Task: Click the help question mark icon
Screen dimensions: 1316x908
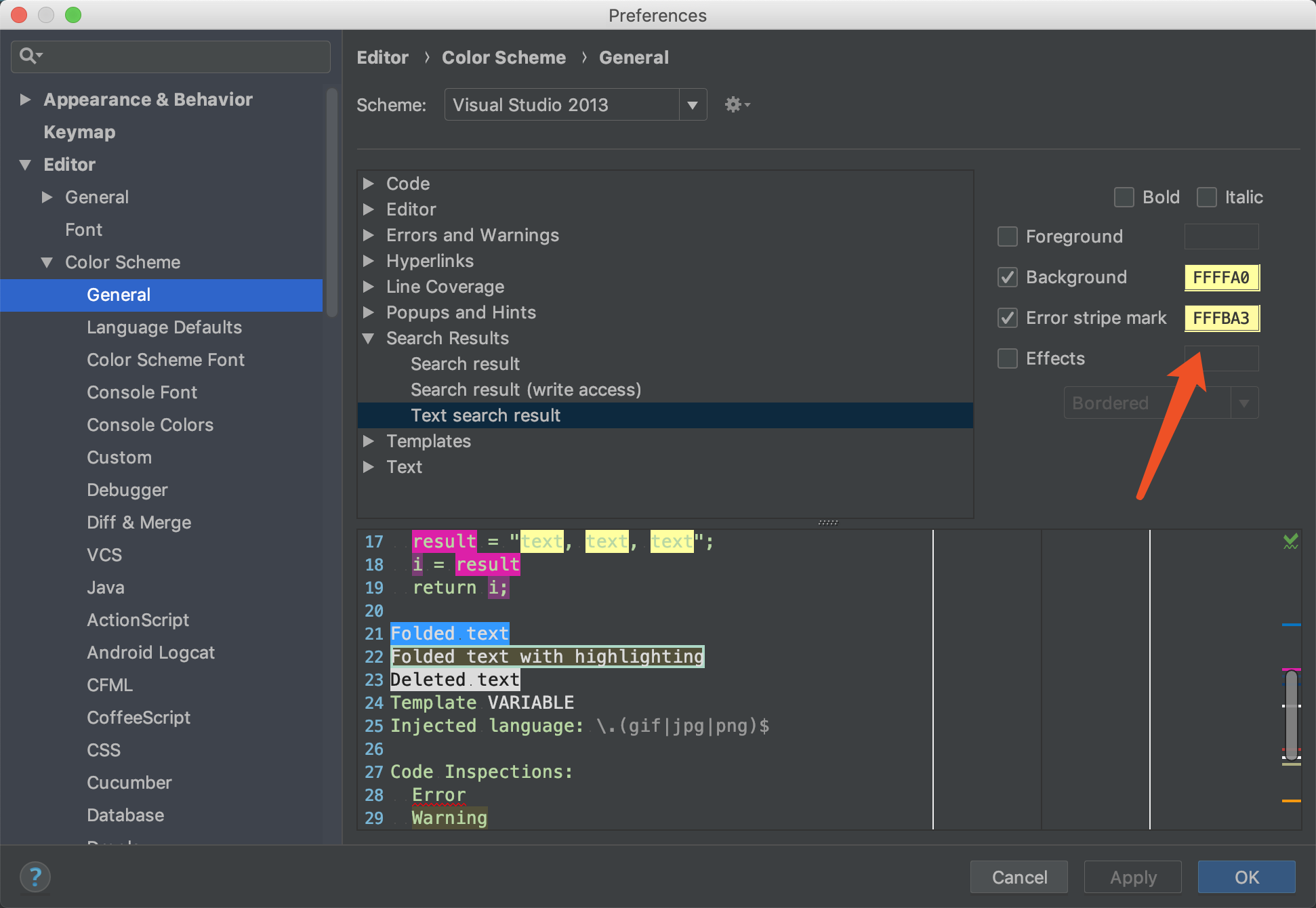Action: [x=35, y=877]
